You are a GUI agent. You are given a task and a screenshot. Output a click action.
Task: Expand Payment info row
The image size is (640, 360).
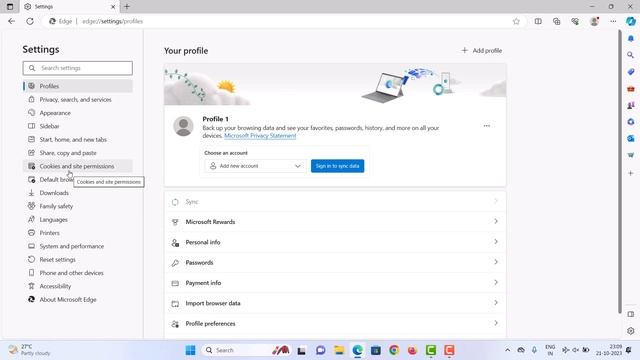(335, 283)
